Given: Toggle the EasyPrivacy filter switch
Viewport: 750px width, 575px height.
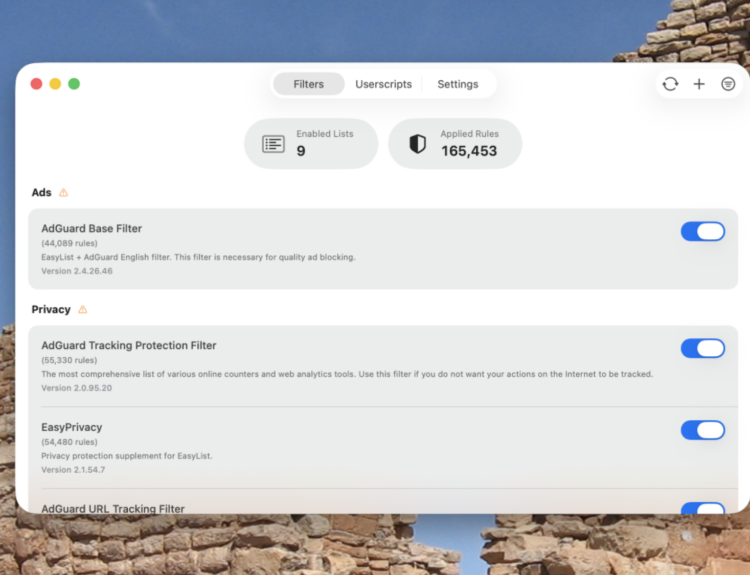Looking at the screenshot, I should point(702,430).
